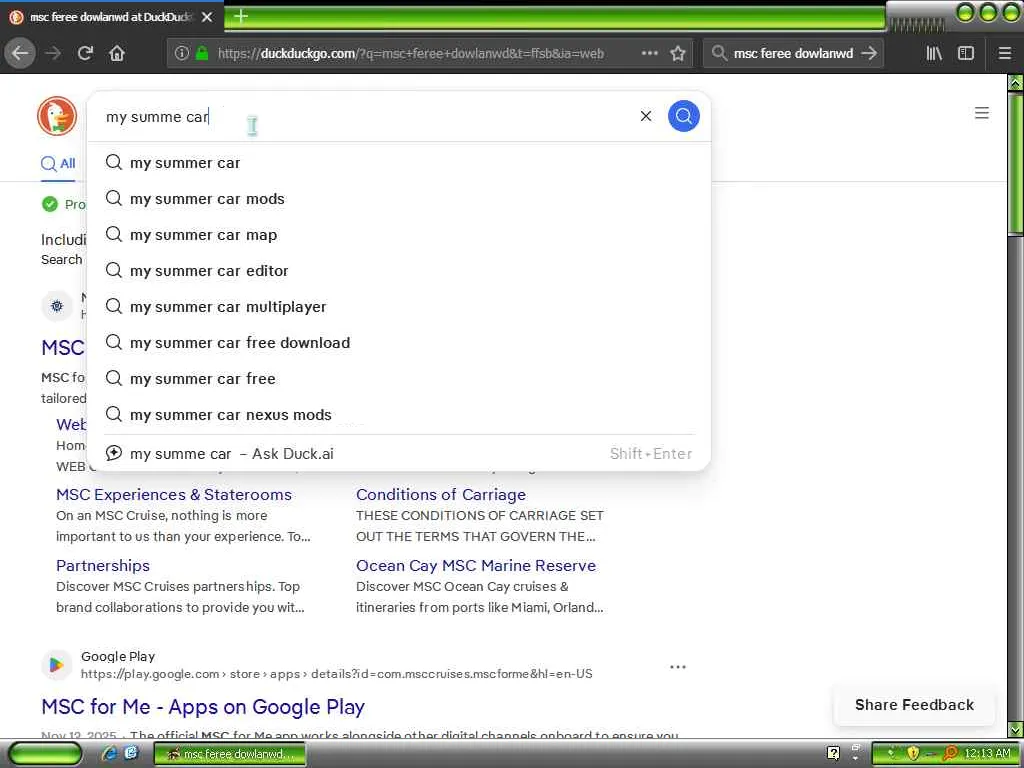This screenshot has width=1024, height=768.
Task: Click the green padlock security icon
Action: (x=202, y=53)
